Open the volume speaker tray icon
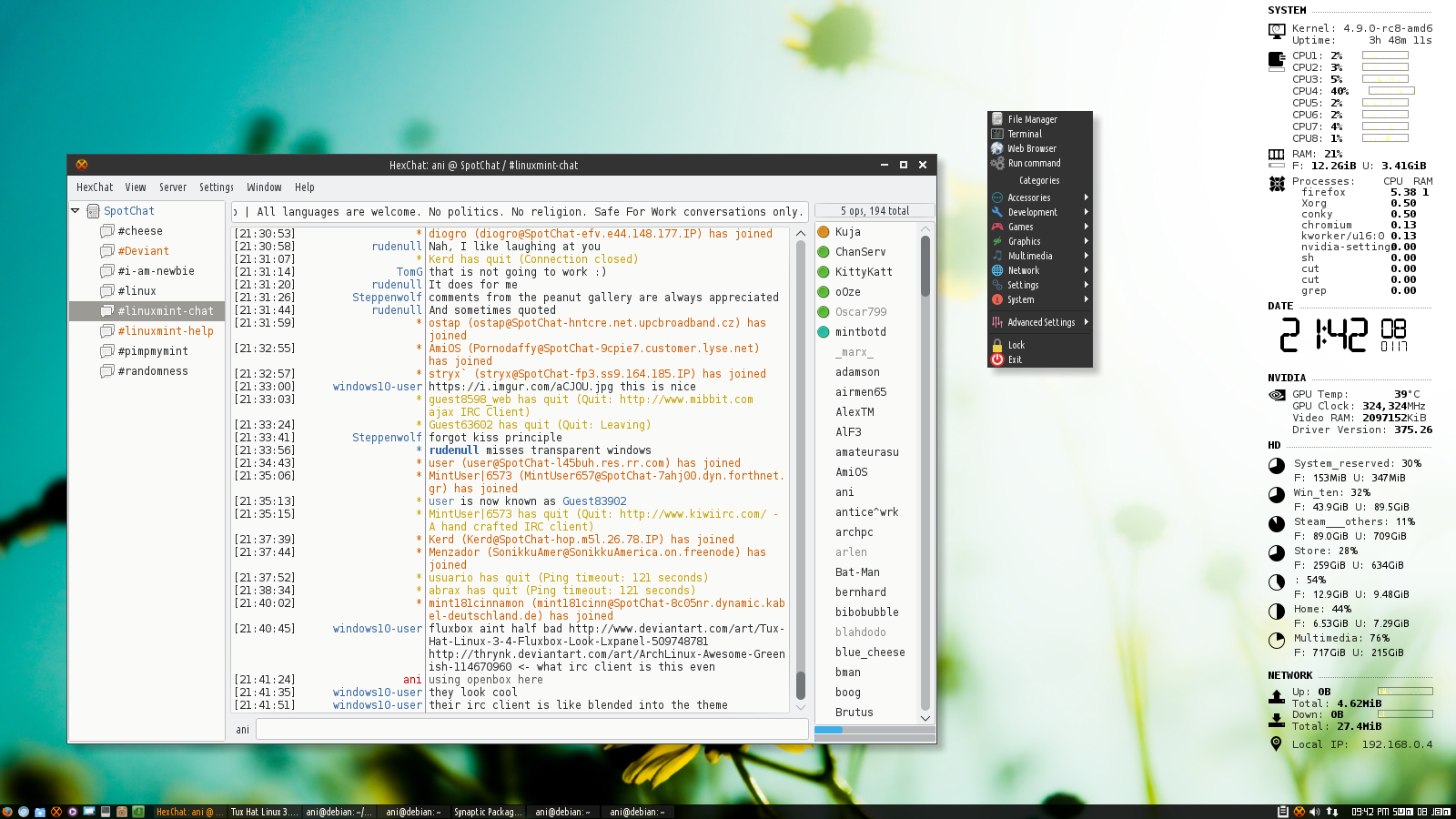This screenshot has width=1456, height=819. [1314, 812]
